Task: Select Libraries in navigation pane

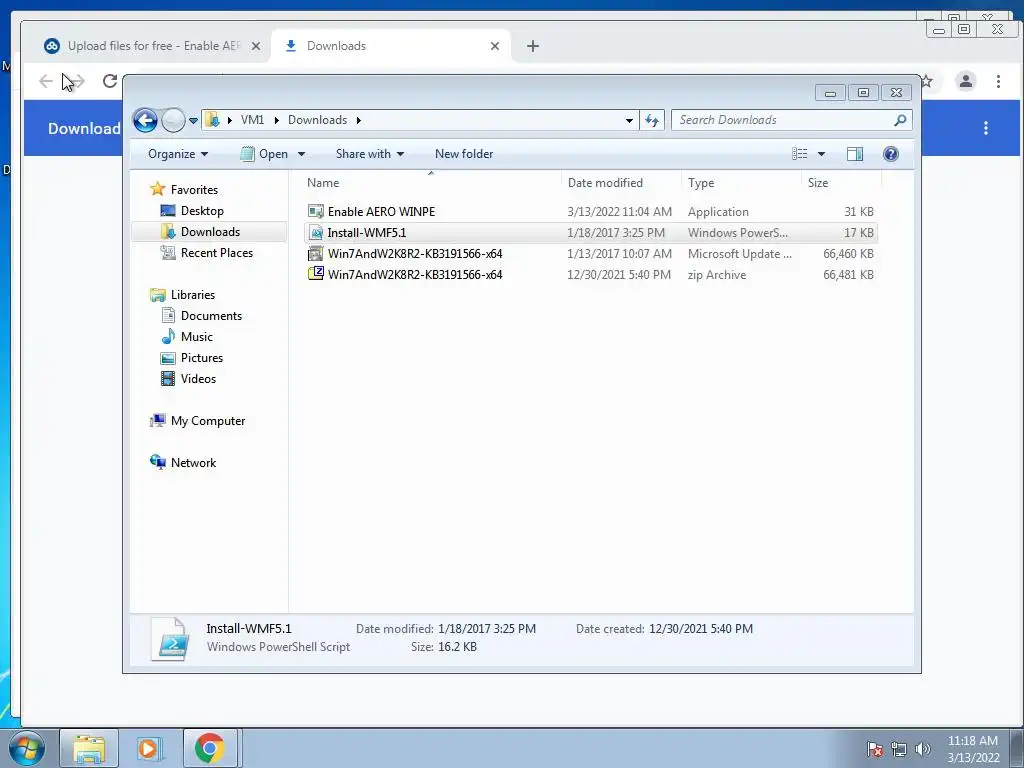Action: pos(193,295)
